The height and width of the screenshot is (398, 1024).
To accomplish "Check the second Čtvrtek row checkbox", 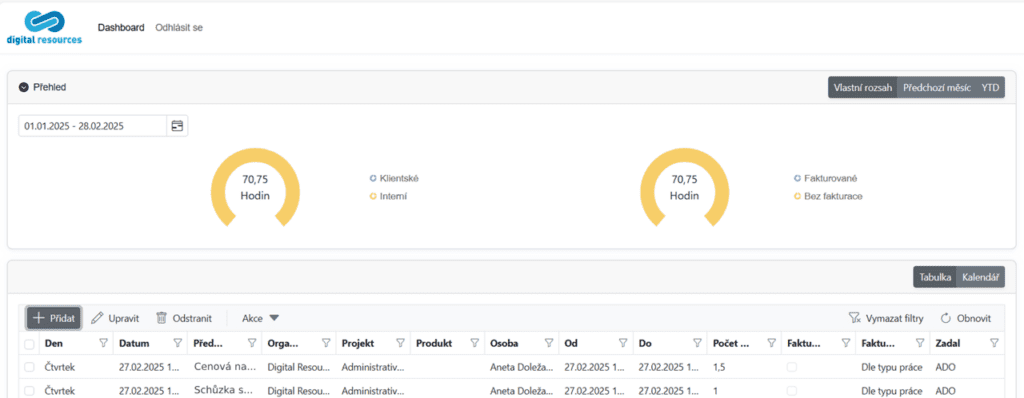I will pyautogui.click(x=29, y=391).
